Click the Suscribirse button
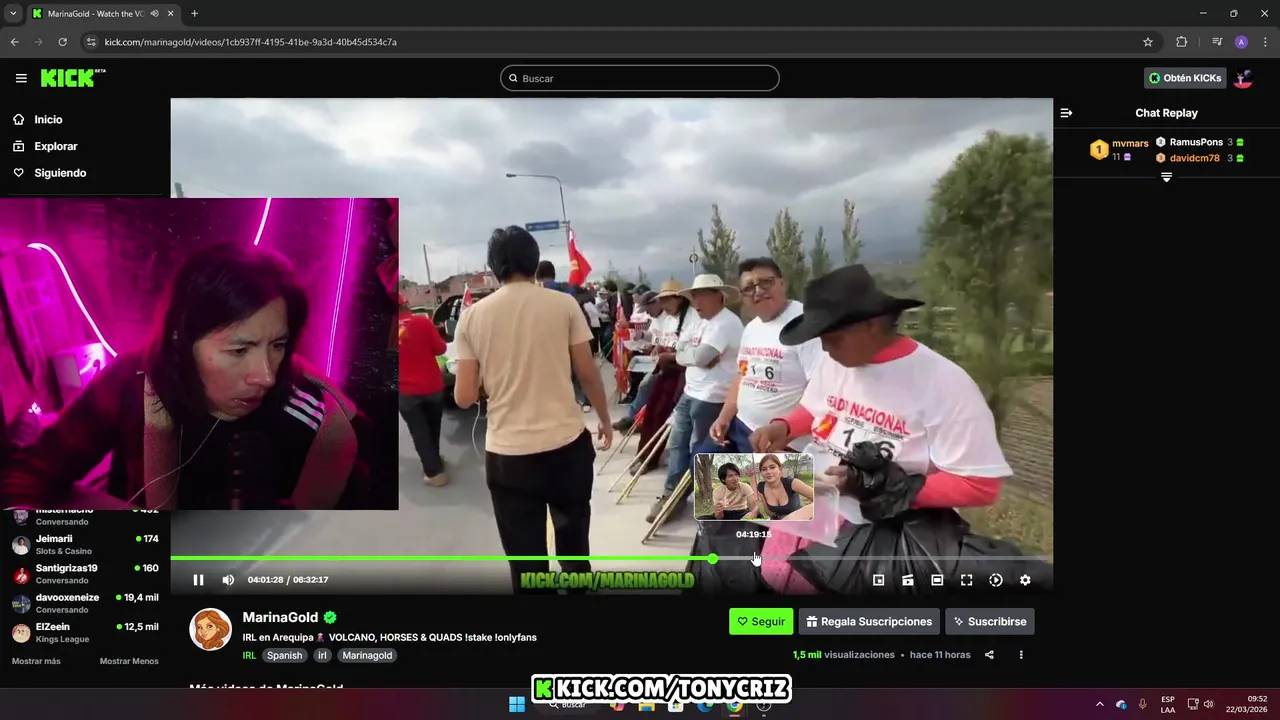 coord(990,621)
